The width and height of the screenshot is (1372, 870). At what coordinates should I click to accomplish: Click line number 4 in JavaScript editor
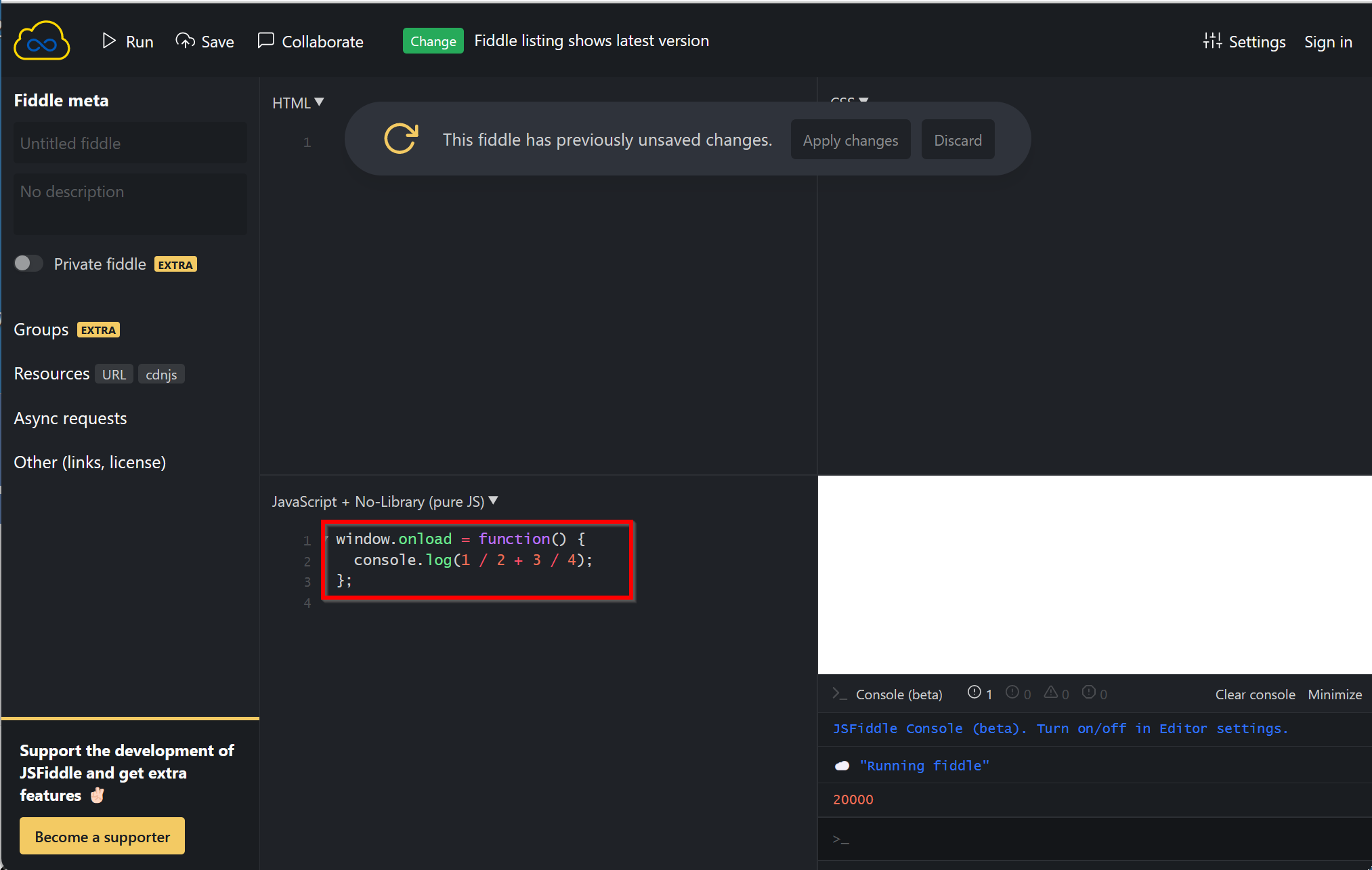coord(307,602)
